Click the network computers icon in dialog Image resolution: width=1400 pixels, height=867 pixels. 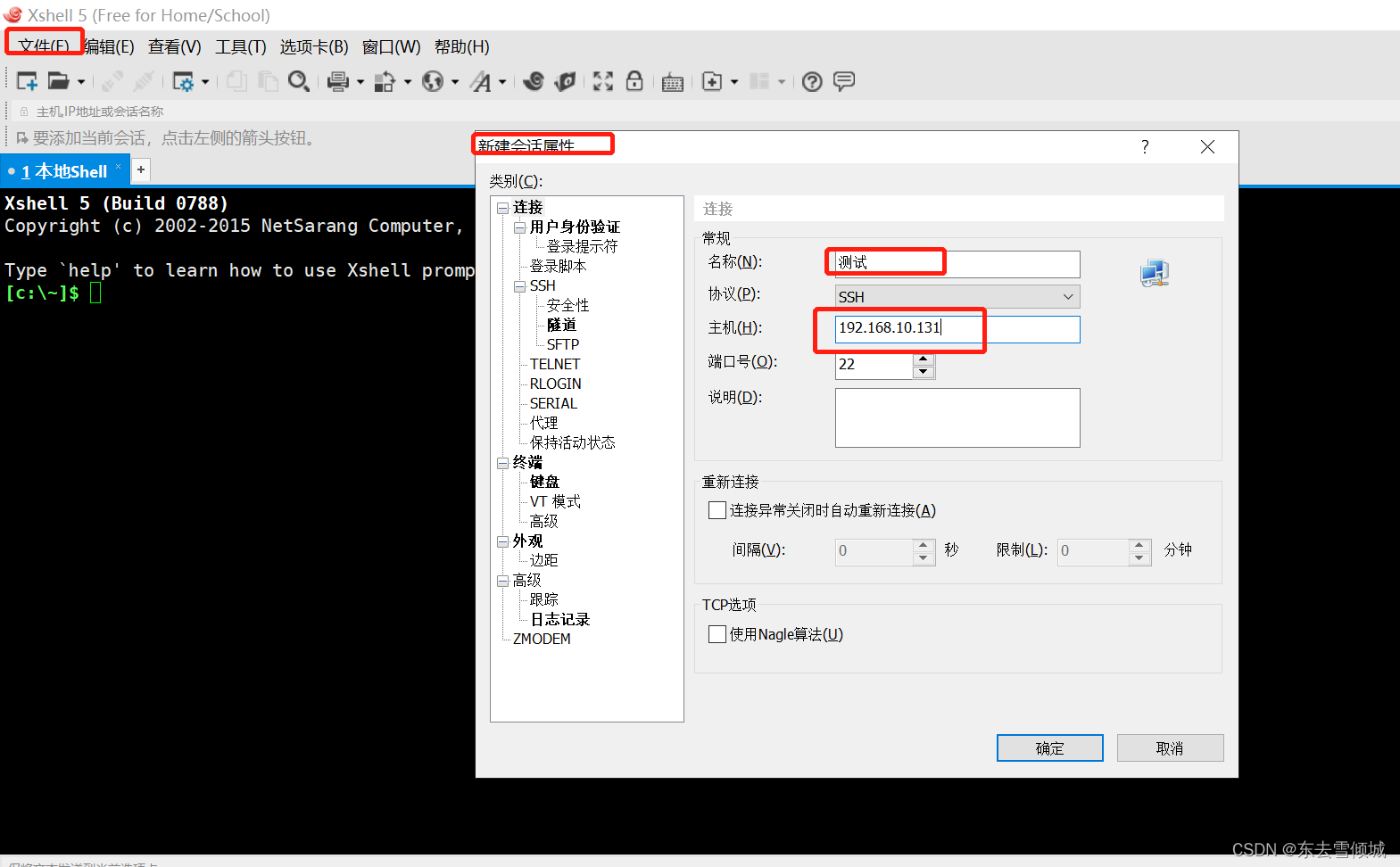pos(1155,273)
